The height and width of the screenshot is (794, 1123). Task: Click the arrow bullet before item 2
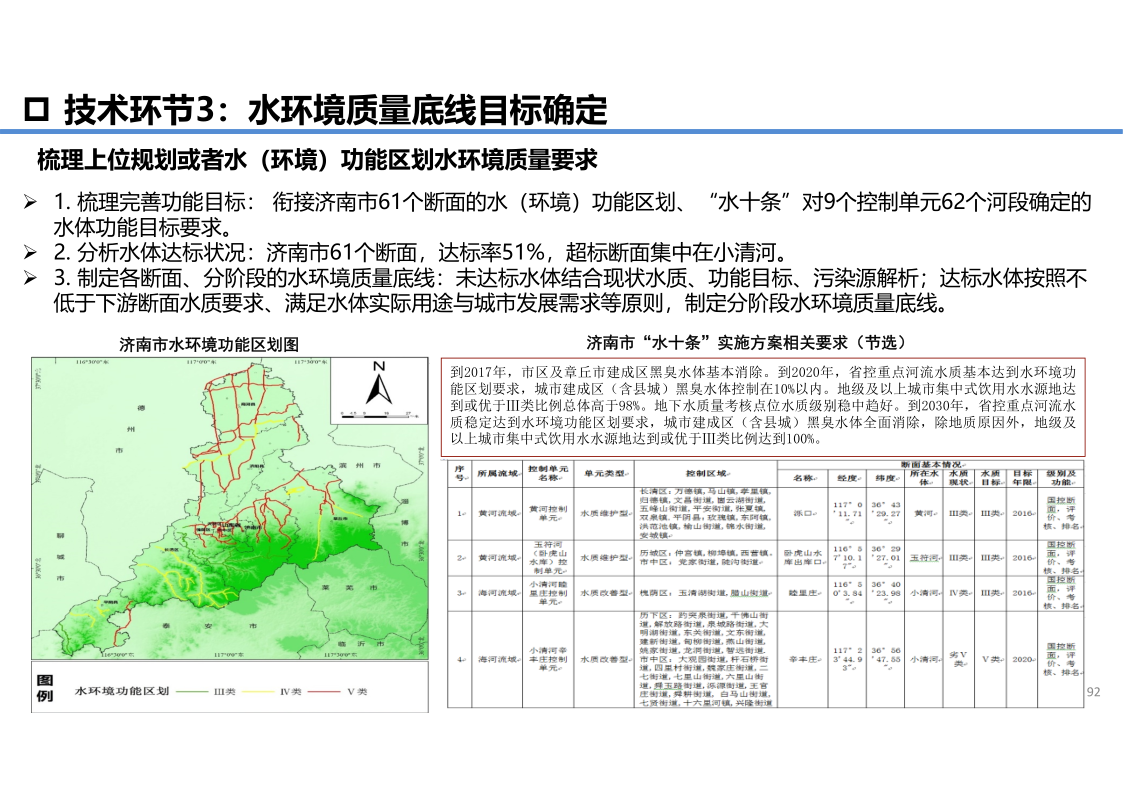(30, 252)
